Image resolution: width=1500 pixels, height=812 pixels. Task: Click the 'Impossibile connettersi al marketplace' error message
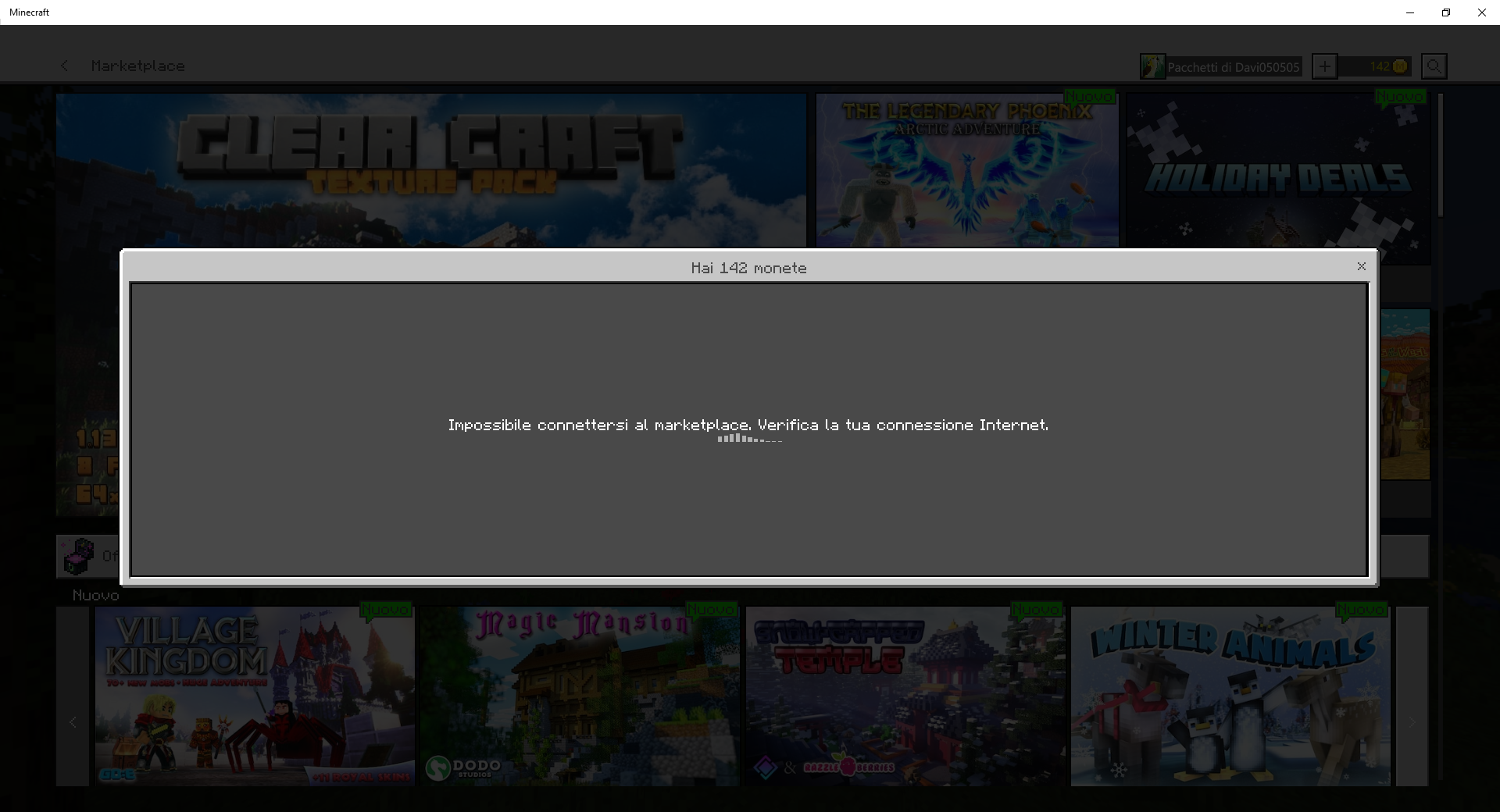[x=748, y=426]
